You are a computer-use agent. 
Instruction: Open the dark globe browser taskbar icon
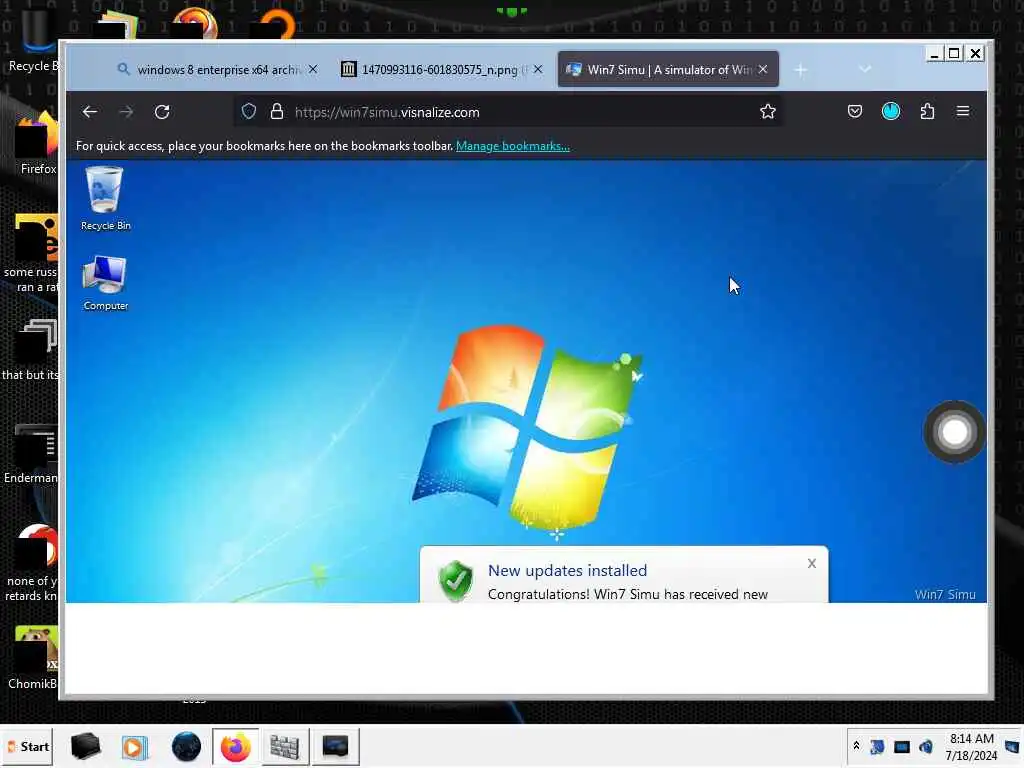coord(186,746)
